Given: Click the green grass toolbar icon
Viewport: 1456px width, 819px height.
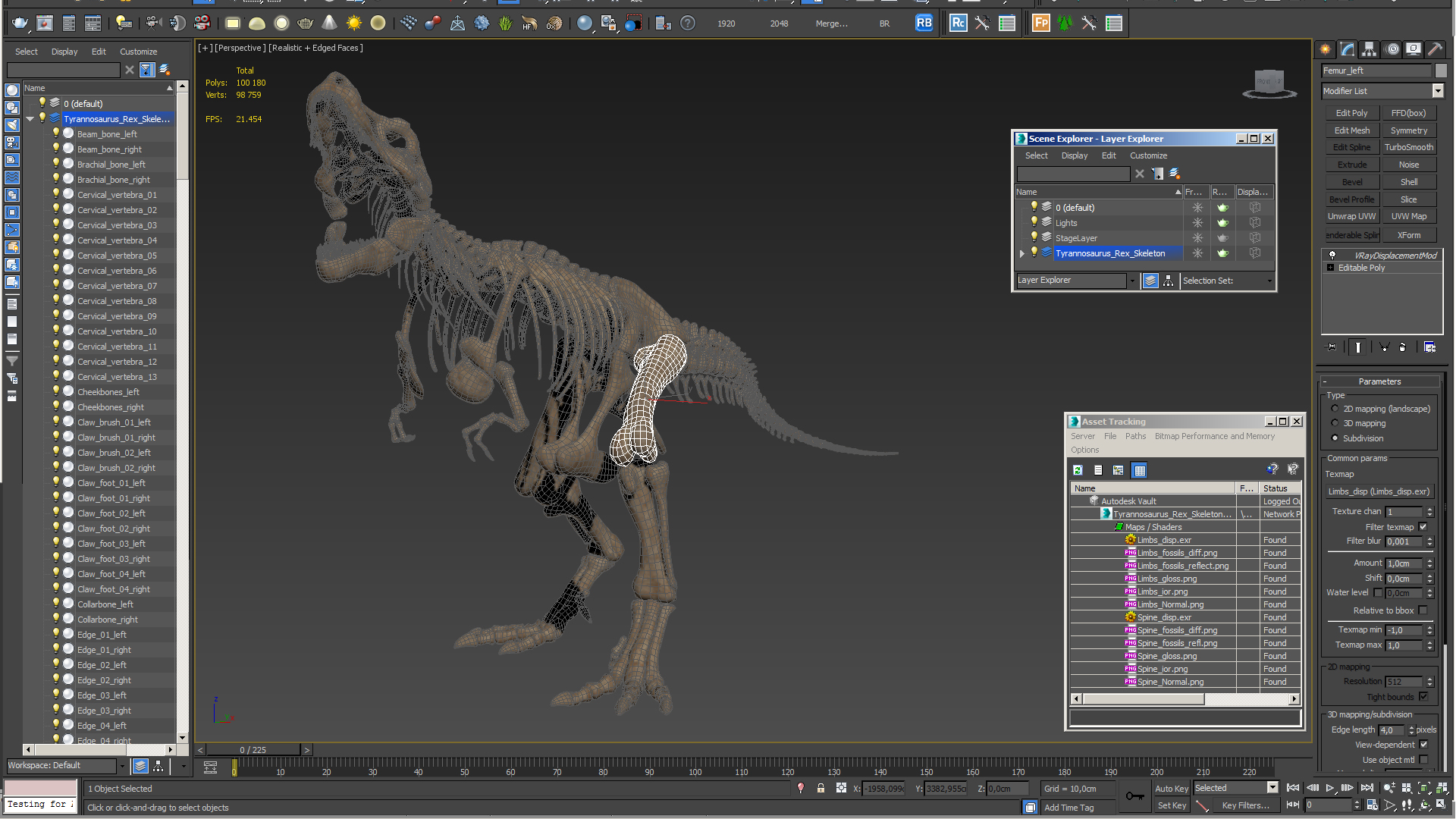Looking at the screenshot, I should [x=506, y=24].
